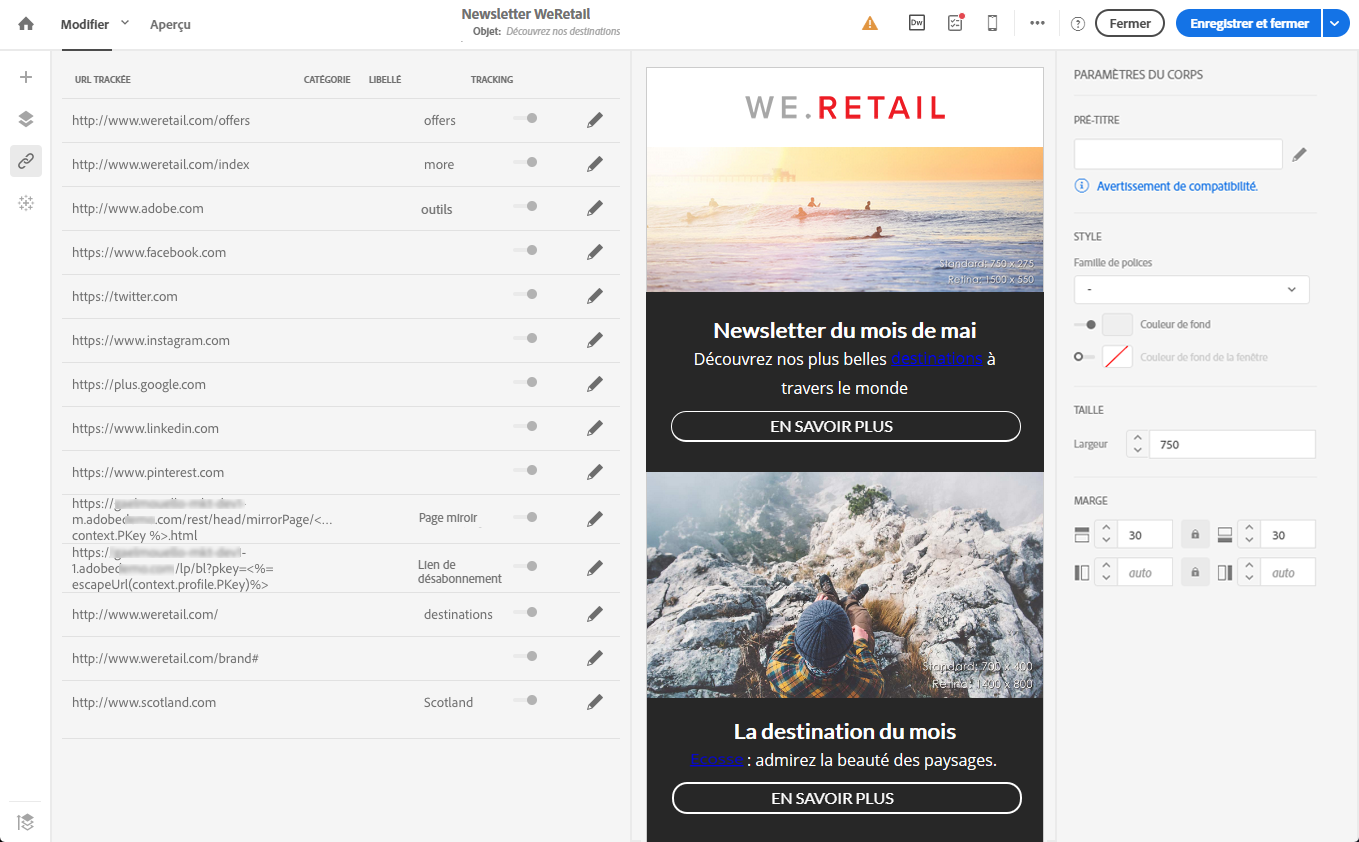The image size is (1359, 842).
Task: Edit the weretail.com/index link
Action: 595,164
